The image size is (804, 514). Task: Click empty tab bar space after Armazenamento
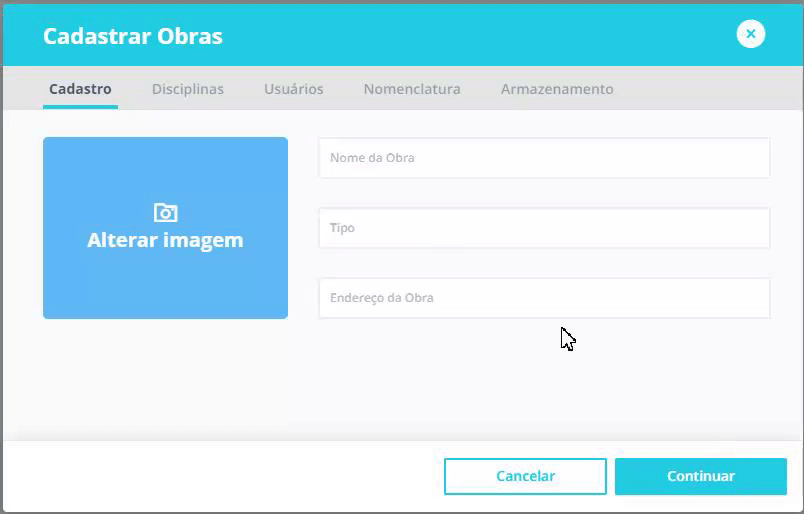[710, 89]
